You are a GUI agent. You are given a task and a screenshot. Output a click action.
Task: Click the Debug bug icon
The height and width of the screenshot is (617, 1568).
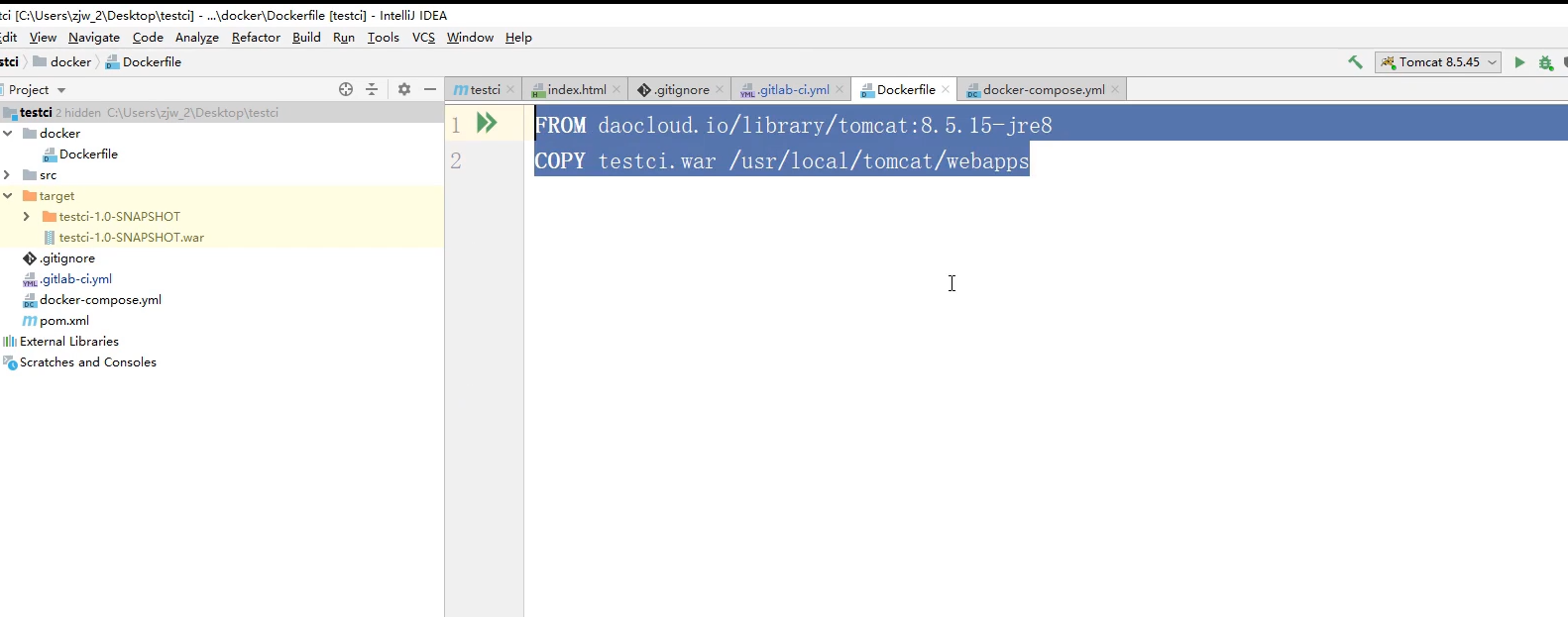(1545, 62)
